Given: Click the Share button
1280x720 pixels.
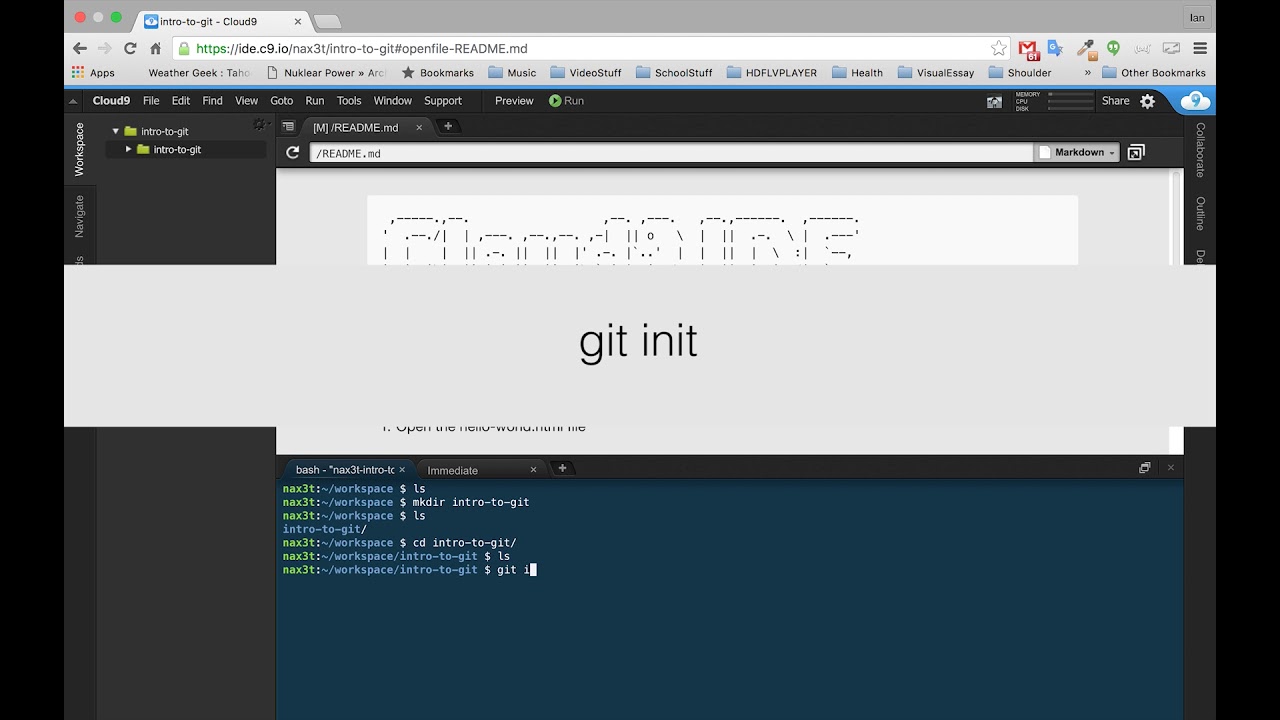Looking at the screenshot, I should [x=1115, y=101].
